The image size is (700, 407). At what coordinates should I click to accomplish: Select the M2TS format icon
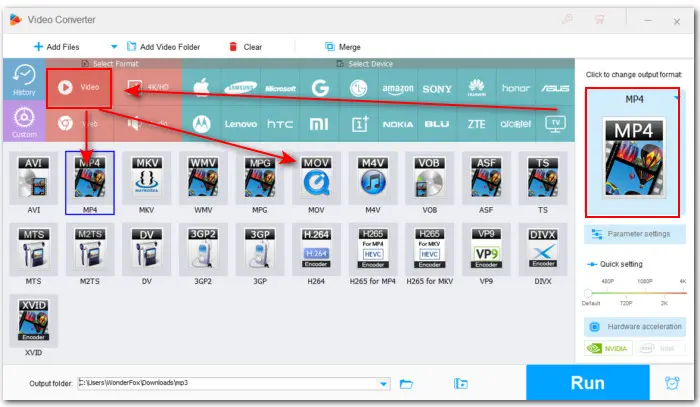click(90, 249)
